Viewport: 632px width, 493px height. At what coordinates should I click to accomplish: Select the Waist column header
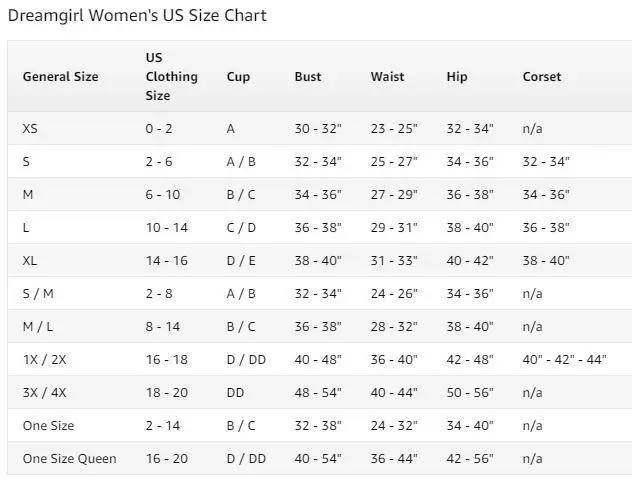tap(387, 77)
